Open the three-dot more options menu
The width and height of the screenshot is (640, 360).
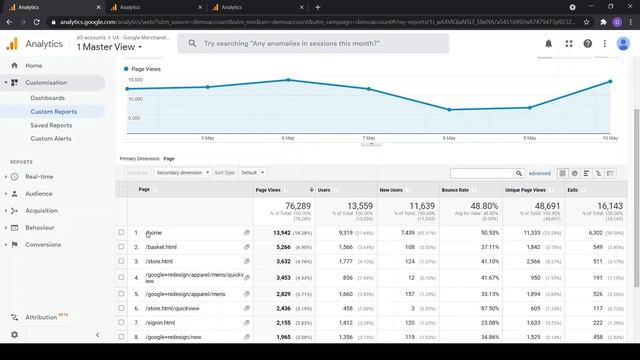tap(605, 43)
